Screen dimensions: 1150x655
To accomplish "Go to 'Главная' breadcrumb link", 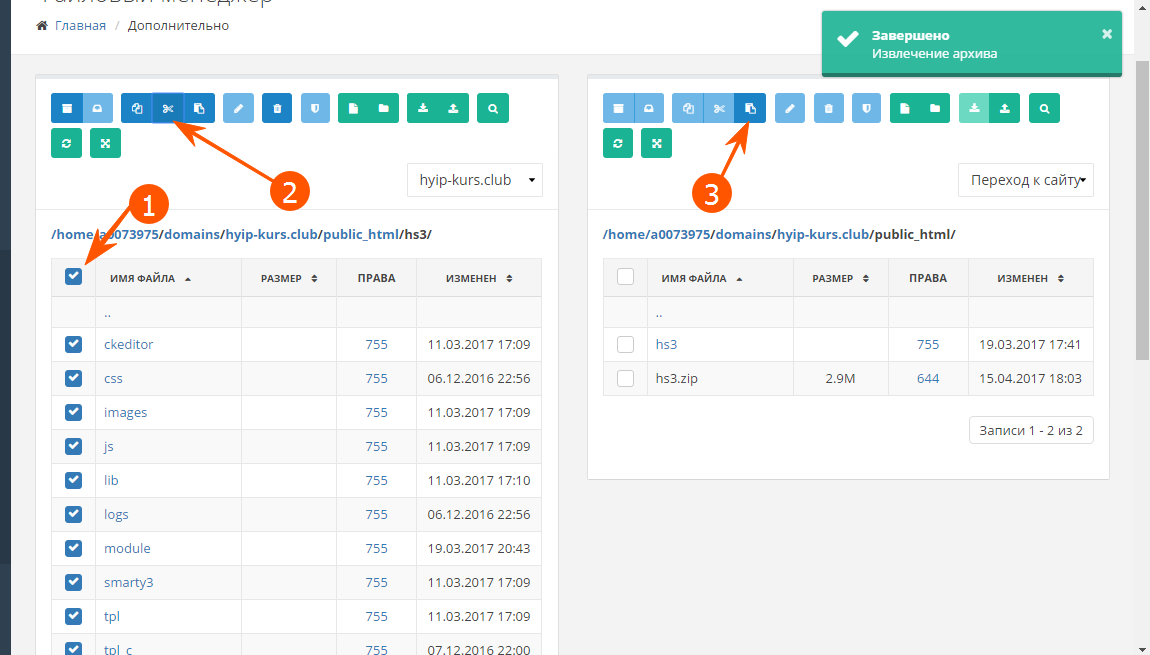I will coord(80,26).
